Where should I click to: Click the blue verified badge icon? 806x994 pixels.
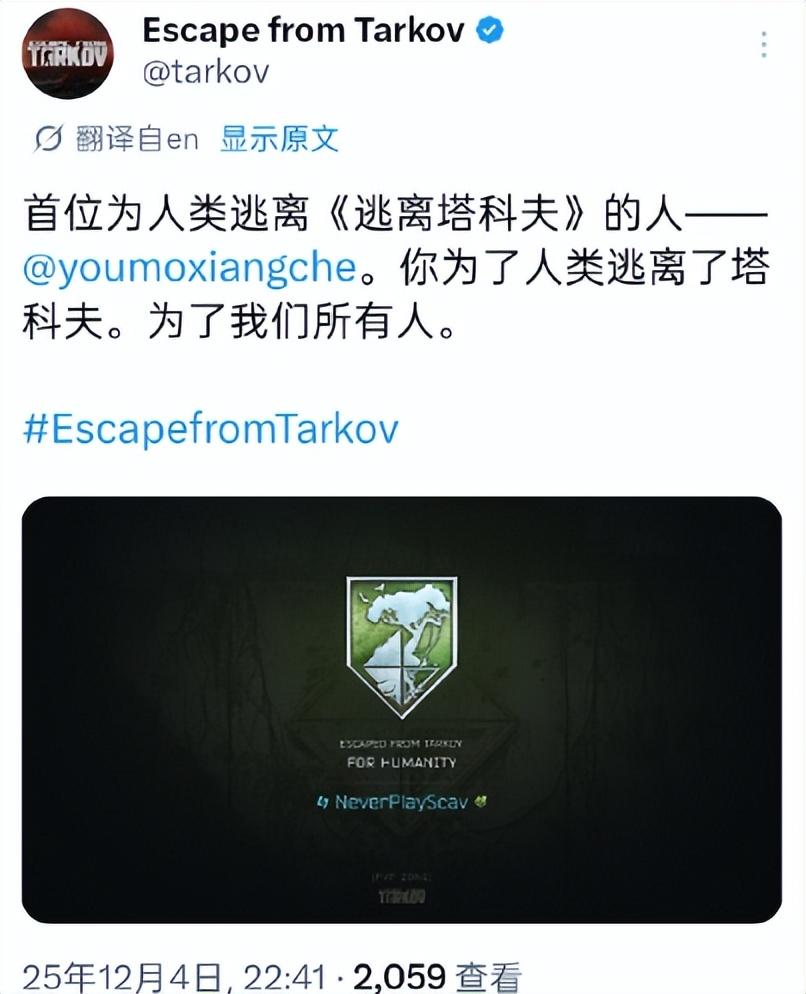point(490,30)
